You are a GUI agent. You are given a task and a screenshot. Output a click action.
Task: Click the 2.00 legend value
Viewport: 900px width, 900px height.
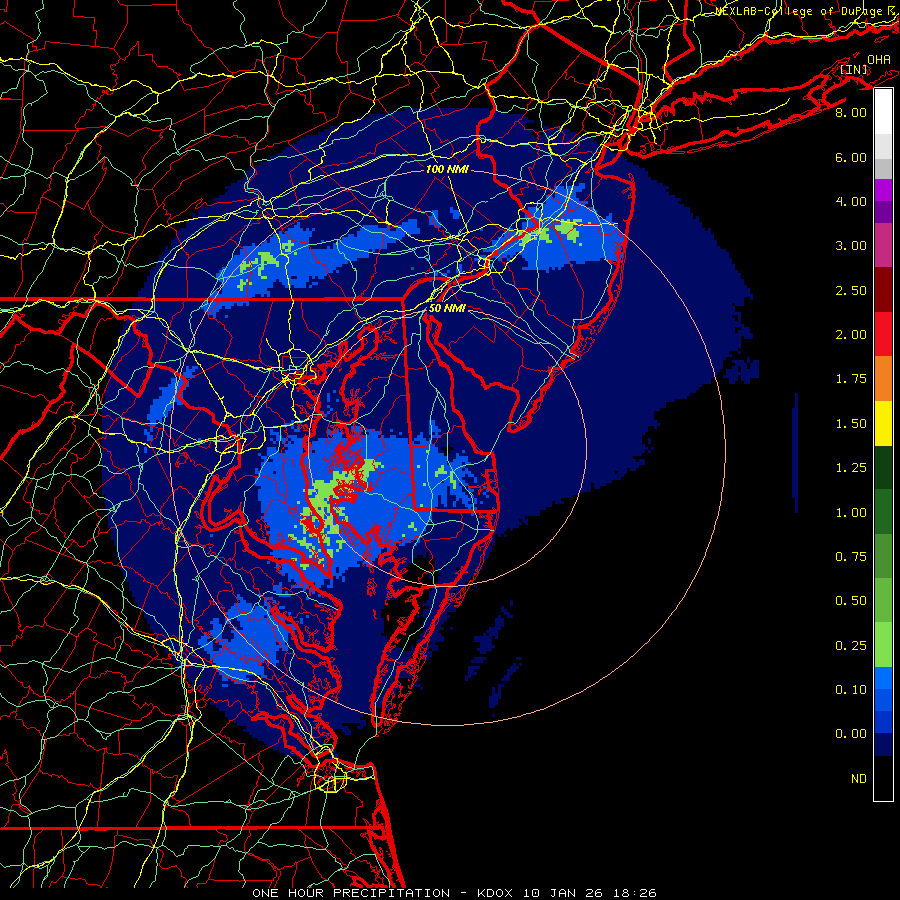click(851, 335)
